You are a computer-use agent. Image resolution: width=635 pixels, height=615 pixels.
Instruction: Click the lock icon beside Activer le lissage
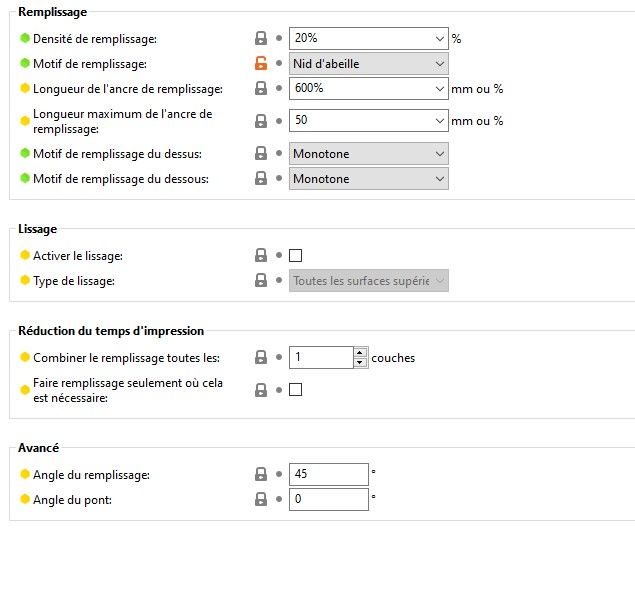[x=261, y=255]
